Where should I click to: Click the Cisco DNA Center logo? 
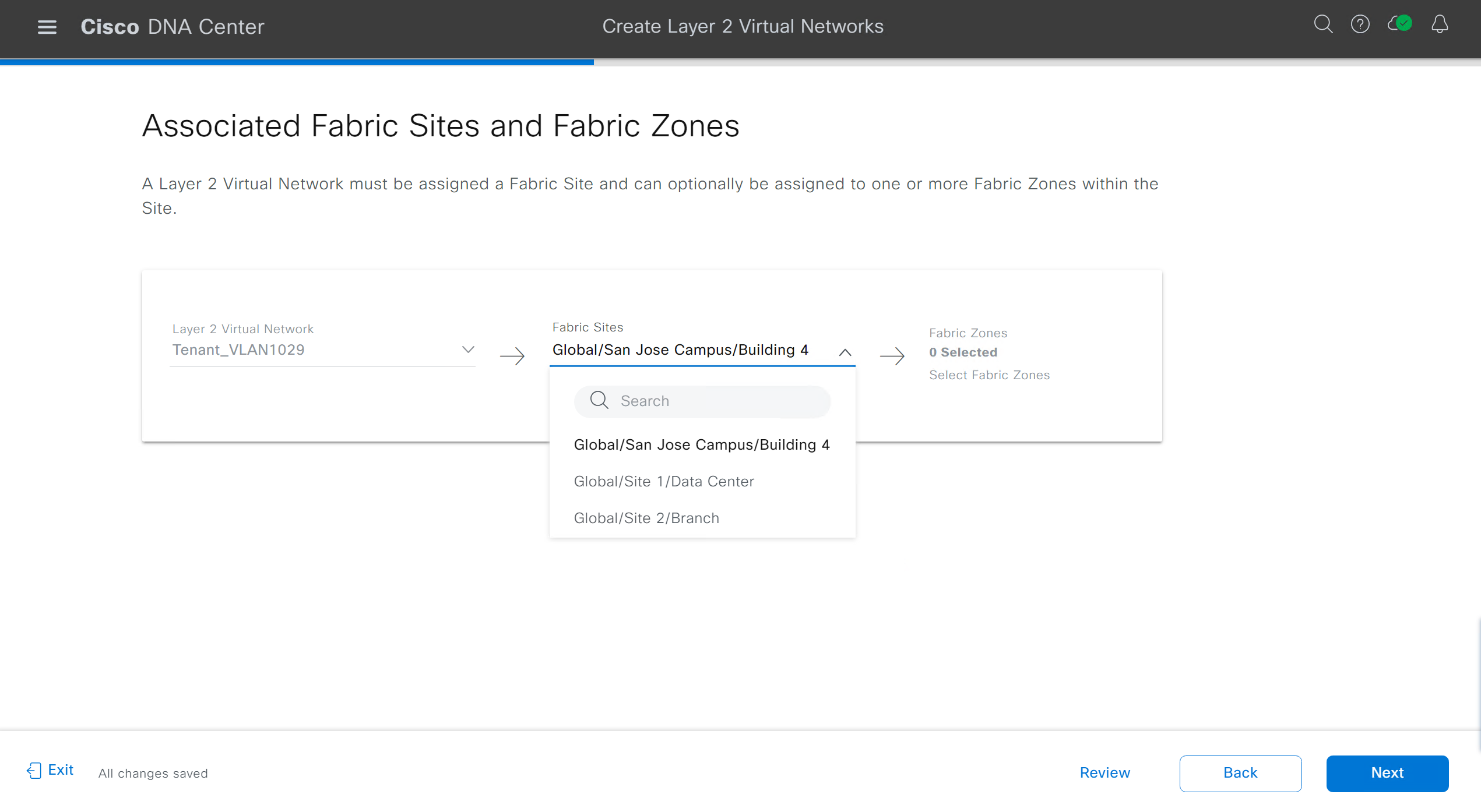point(171,26)
